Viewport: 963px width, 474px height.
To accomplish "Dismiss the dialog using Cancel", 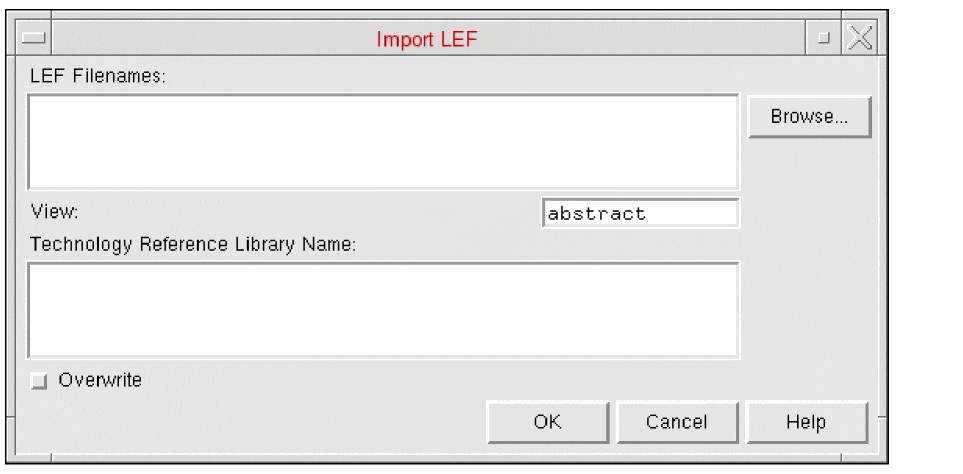I will click(x=677, y=422).
